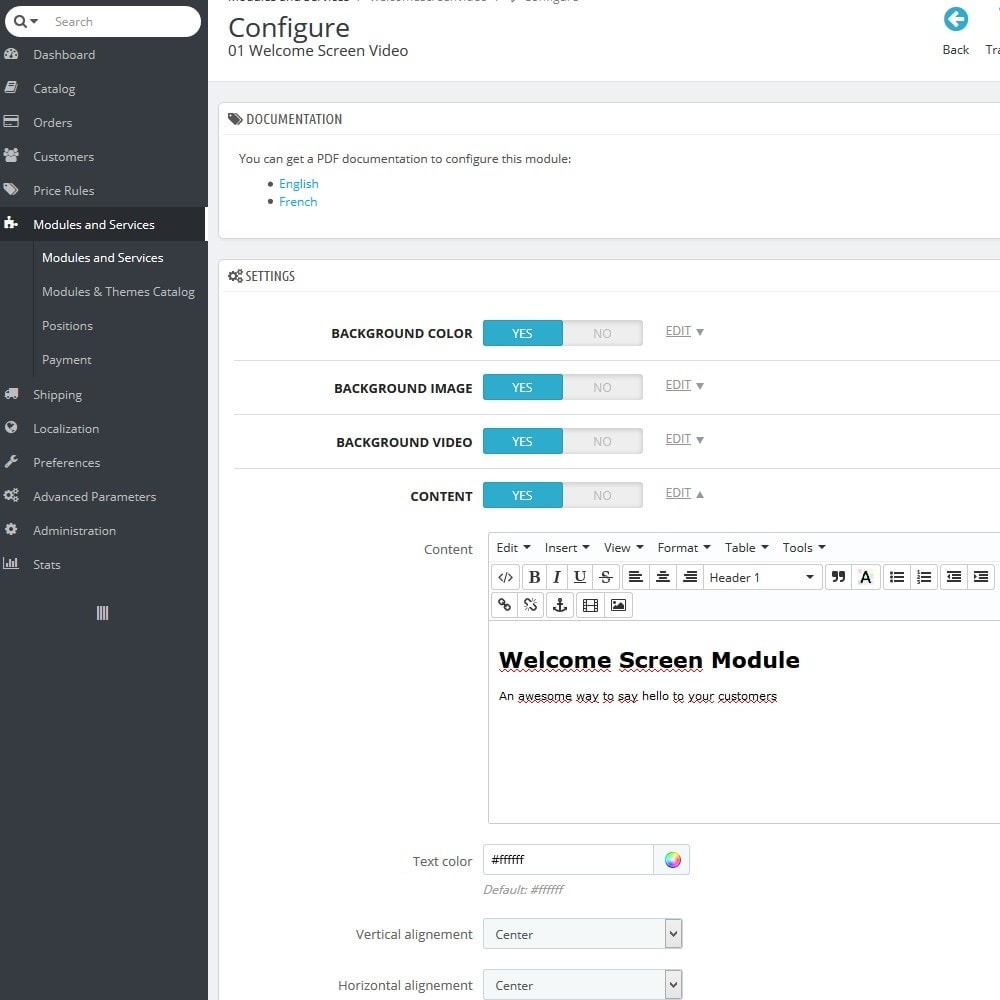
Task: Set Content to YES
Action: click(522, 496)
